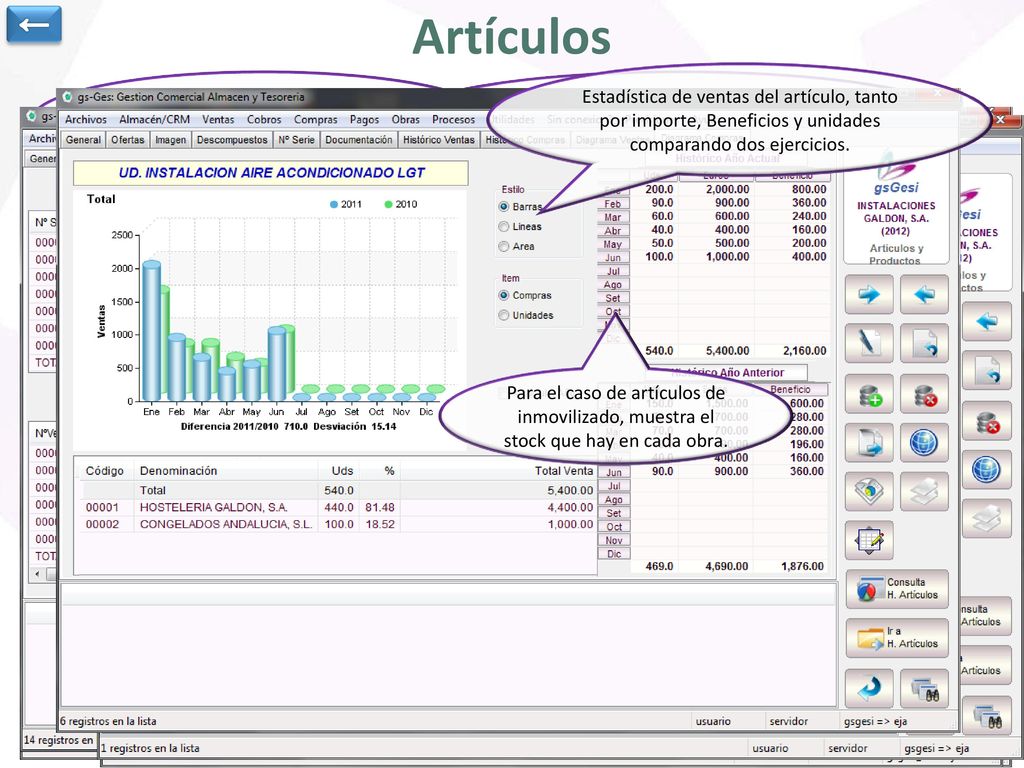Select the Area chart style

tap(517, 246)
